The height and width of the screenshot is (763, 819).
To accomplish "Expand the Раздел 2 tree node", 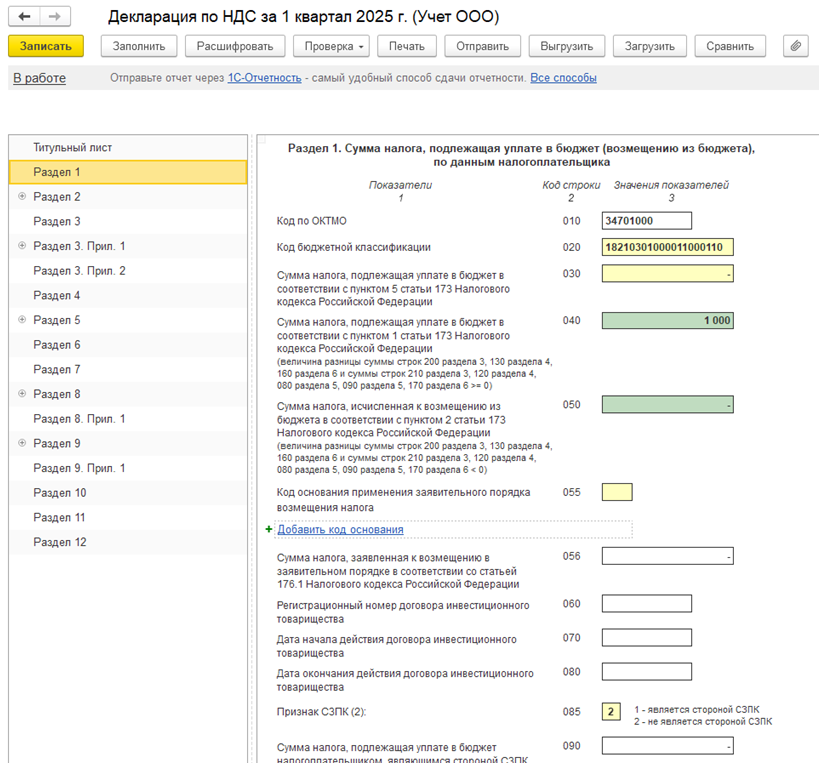I will (22, 197).
